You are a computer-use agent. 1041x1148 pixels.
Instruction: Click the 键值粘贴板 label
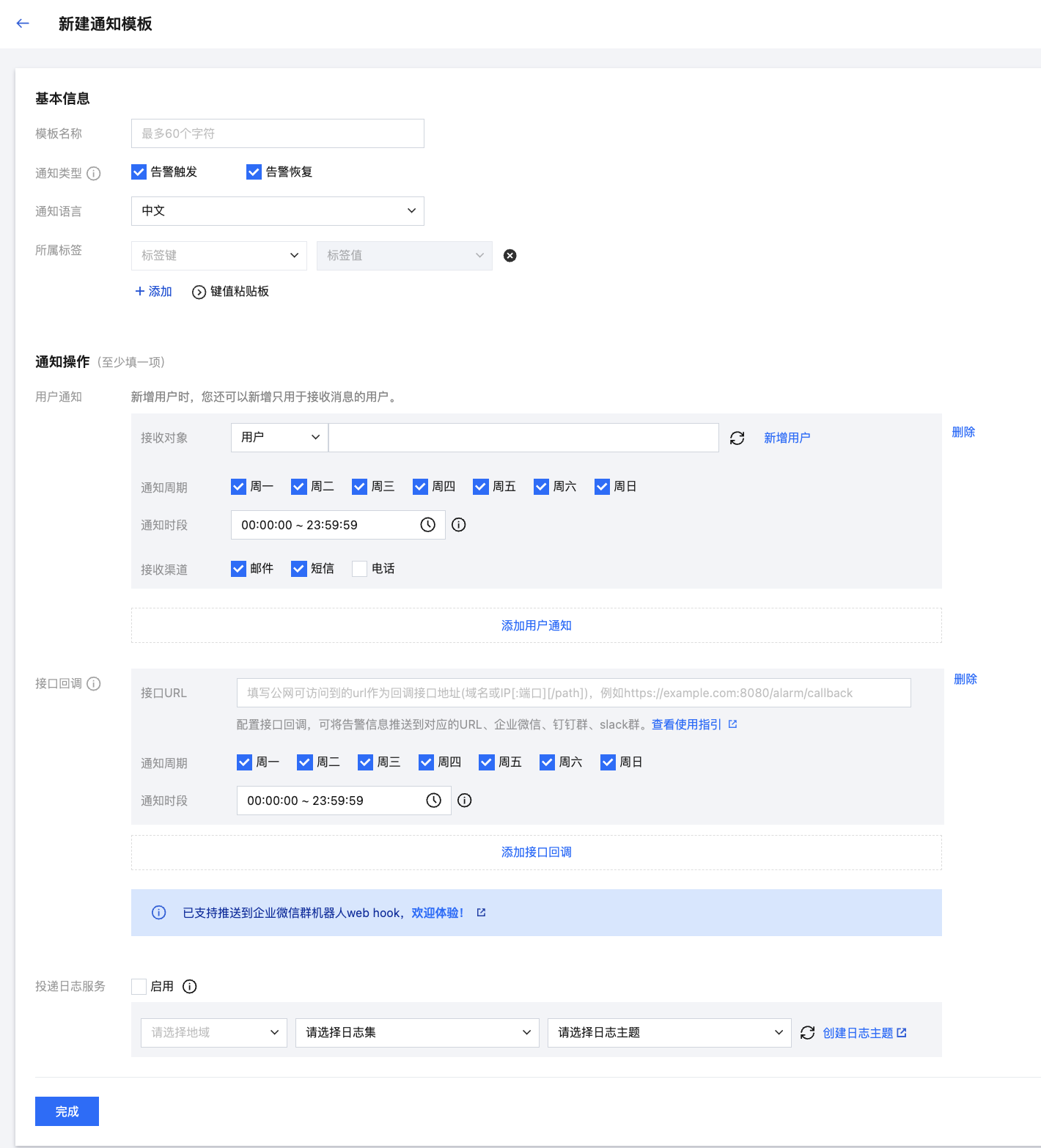(x=240, y=292)
